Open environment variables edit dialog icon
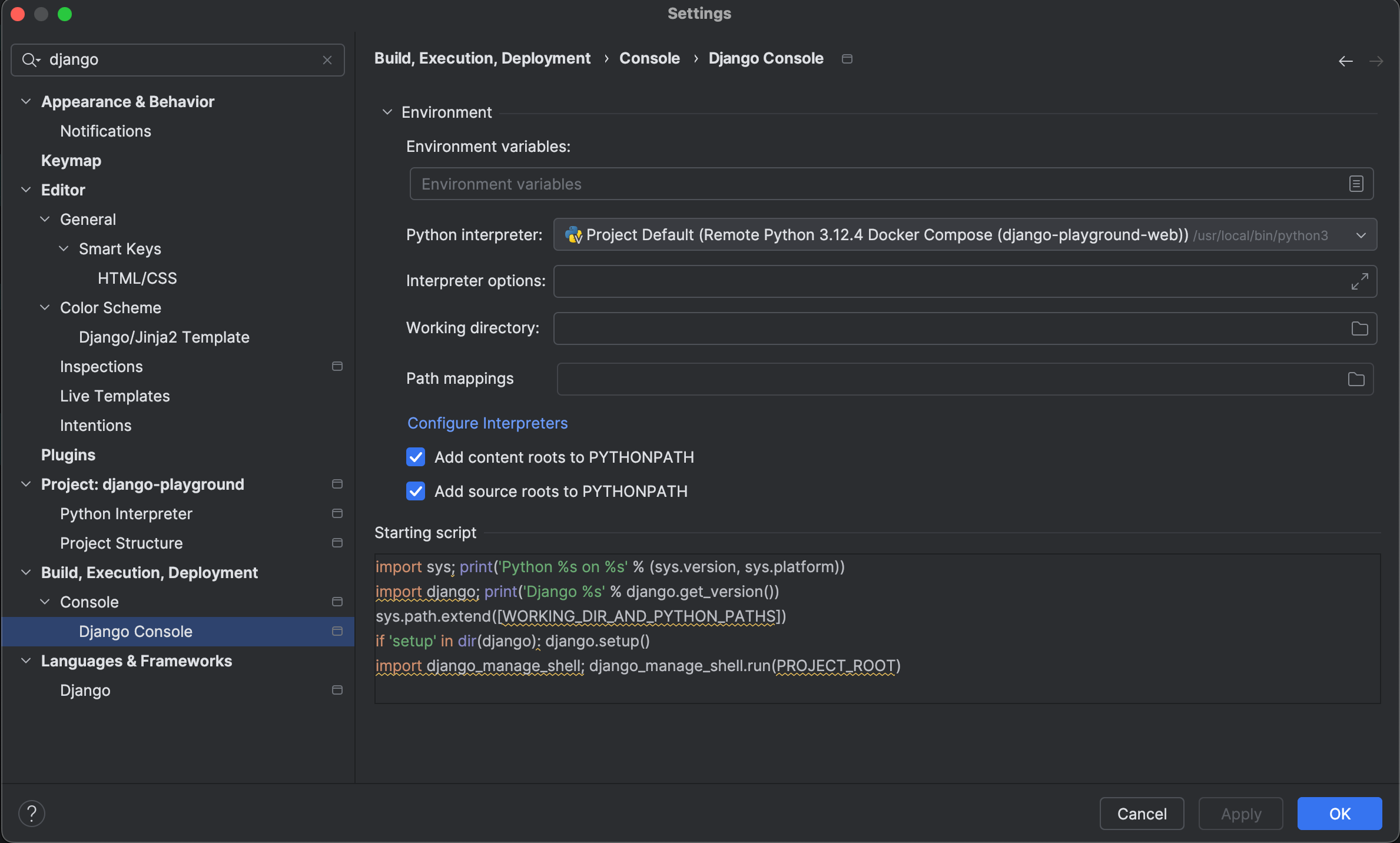This screenshot has height=843, width=1400. tap(1356, 184)
